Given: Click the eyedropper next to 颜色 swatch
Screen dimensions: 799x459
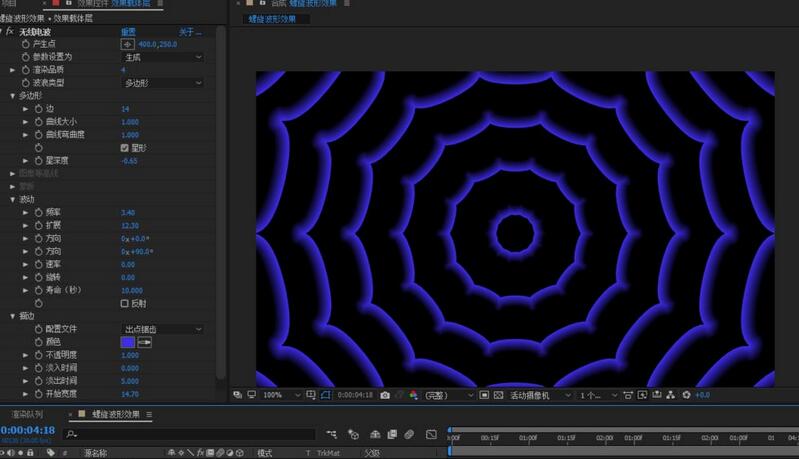Looking at the screenshot, I should pyautogui.click(x=144, y=342).
